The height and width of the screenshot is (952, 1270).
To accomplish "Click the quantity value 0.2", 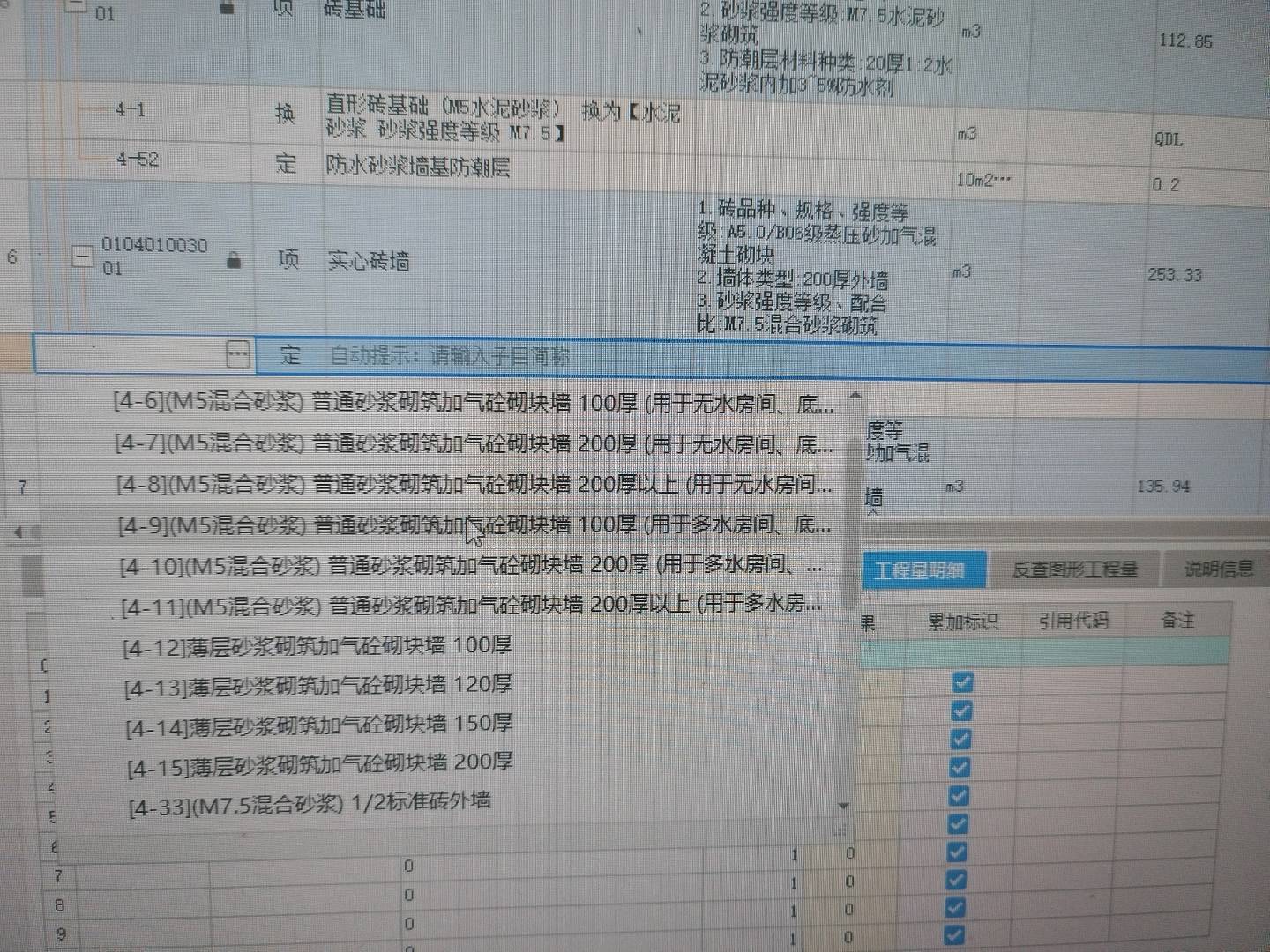I will tap(1165, 184).
